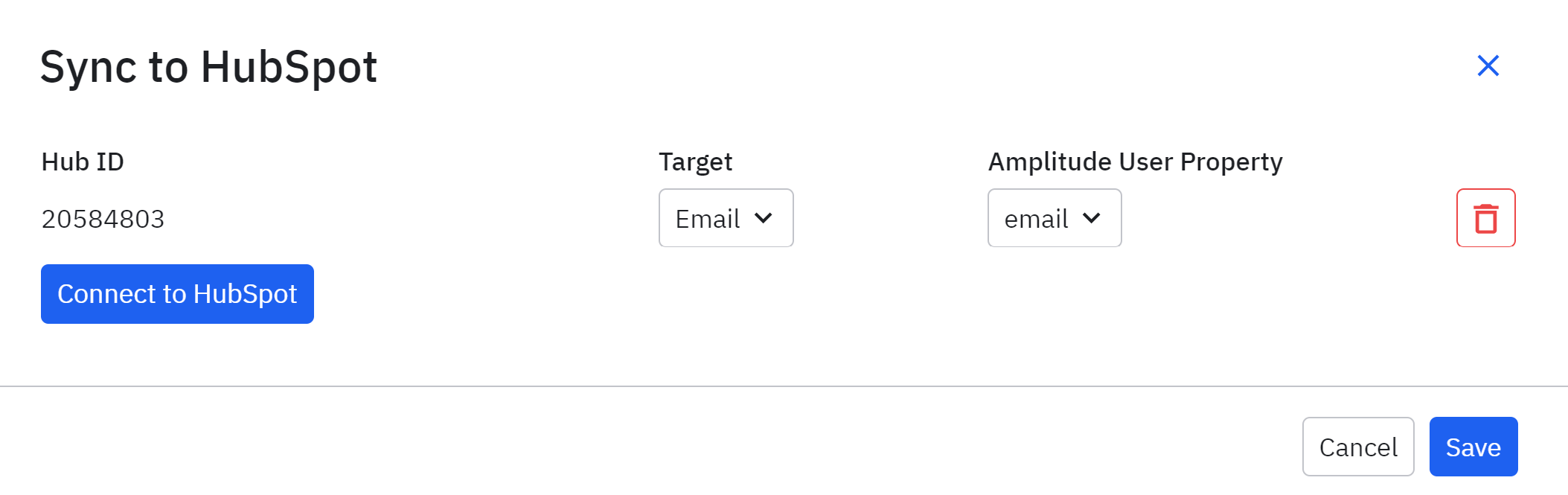Click the Sync to HubSpot title
The image size is (1568, 495).
pyautogui.click(x=208, y=67)
